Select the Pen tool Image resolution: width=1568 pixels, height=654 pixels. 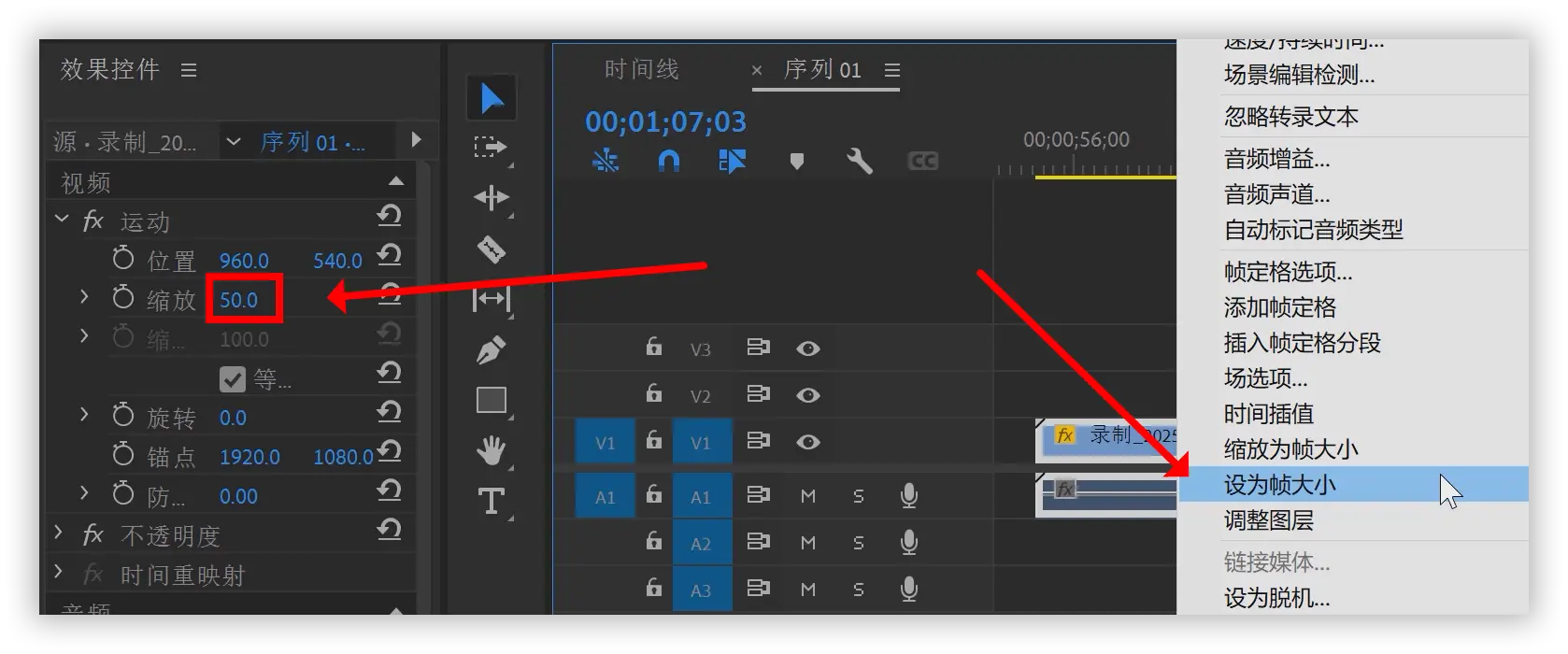click(x=492, y=350)
